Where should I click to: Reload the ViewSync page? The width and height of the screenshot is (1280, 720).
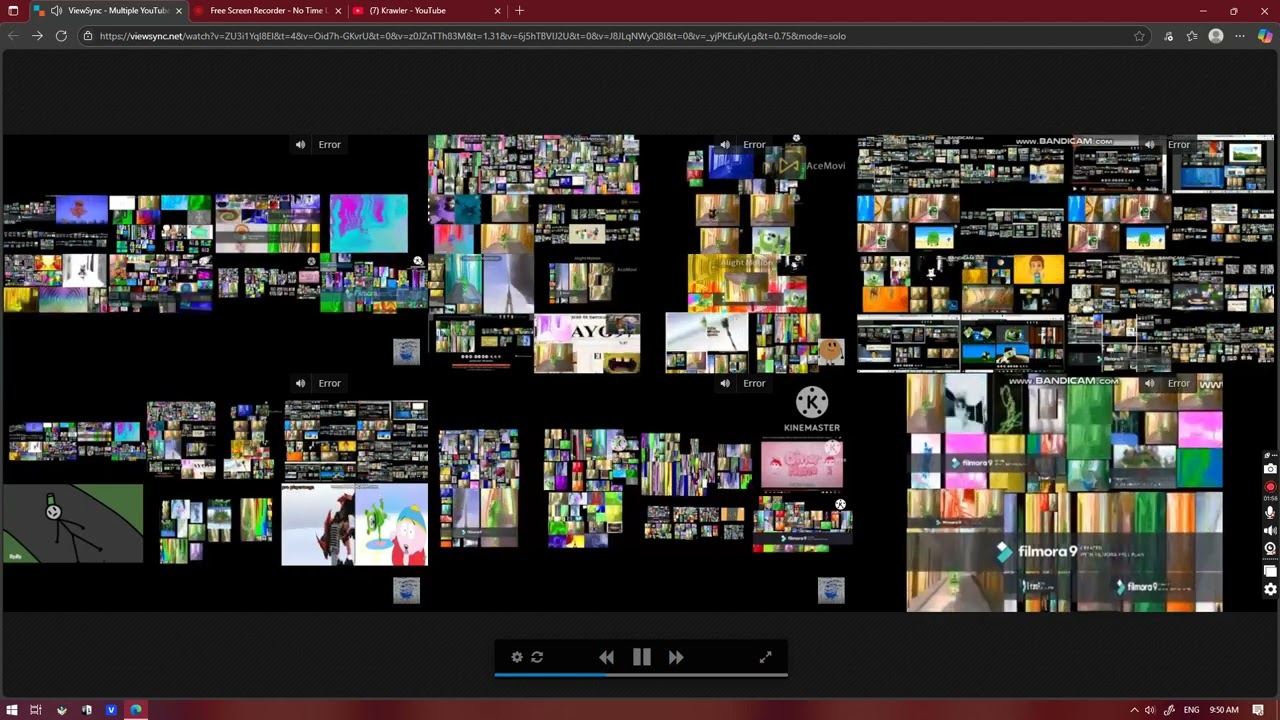click(x=61, y=36)
